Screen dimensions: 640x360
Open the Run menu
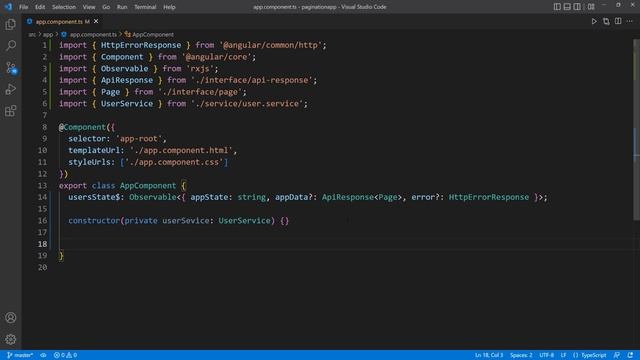[x=122, y=7]
